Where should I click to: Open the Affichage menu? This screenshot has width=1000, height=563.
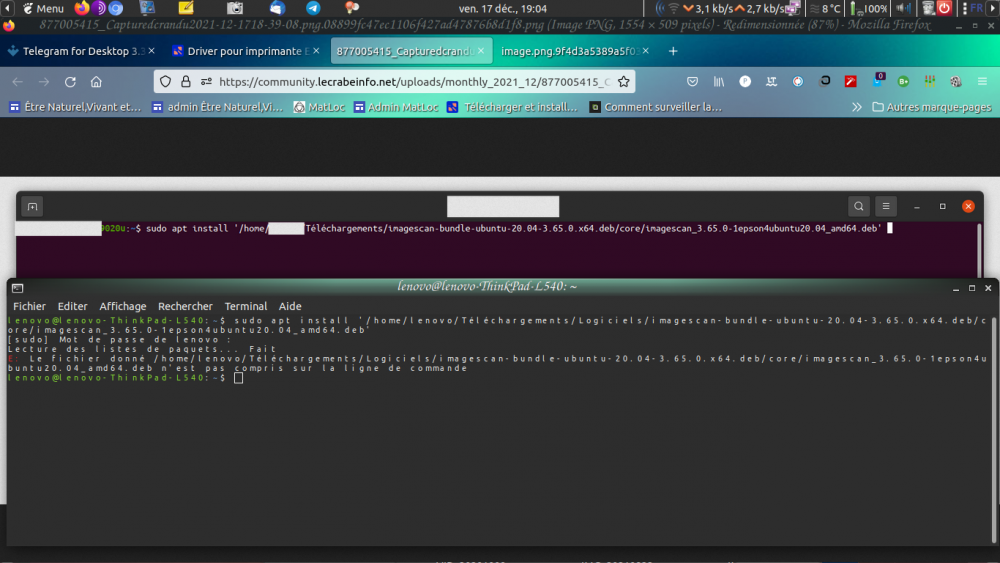(122, 306)
